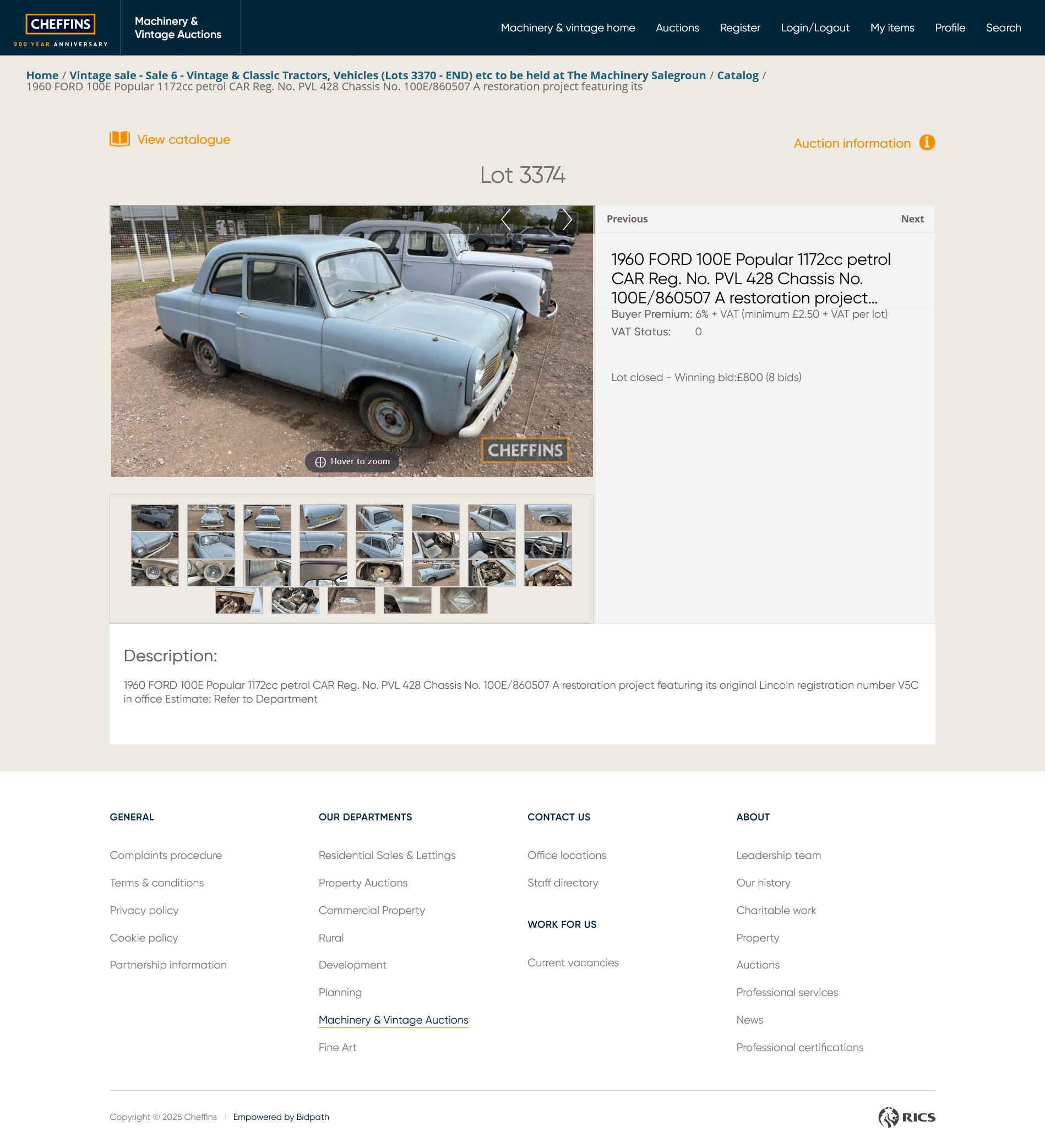The width and height of the screenshot is (1045, 1148).
Task: Click the Home breadcrumb link
Action: (42, 75)
